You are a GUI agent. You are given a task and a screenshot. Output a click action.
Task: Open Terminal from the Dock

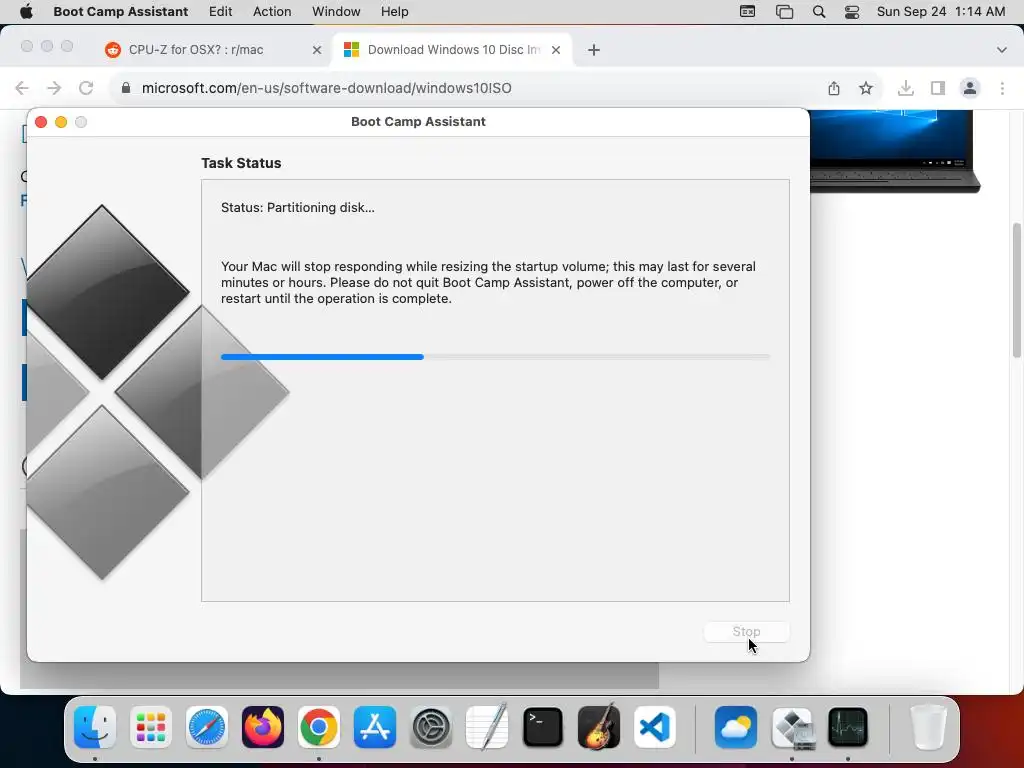(x=543, y=727)
